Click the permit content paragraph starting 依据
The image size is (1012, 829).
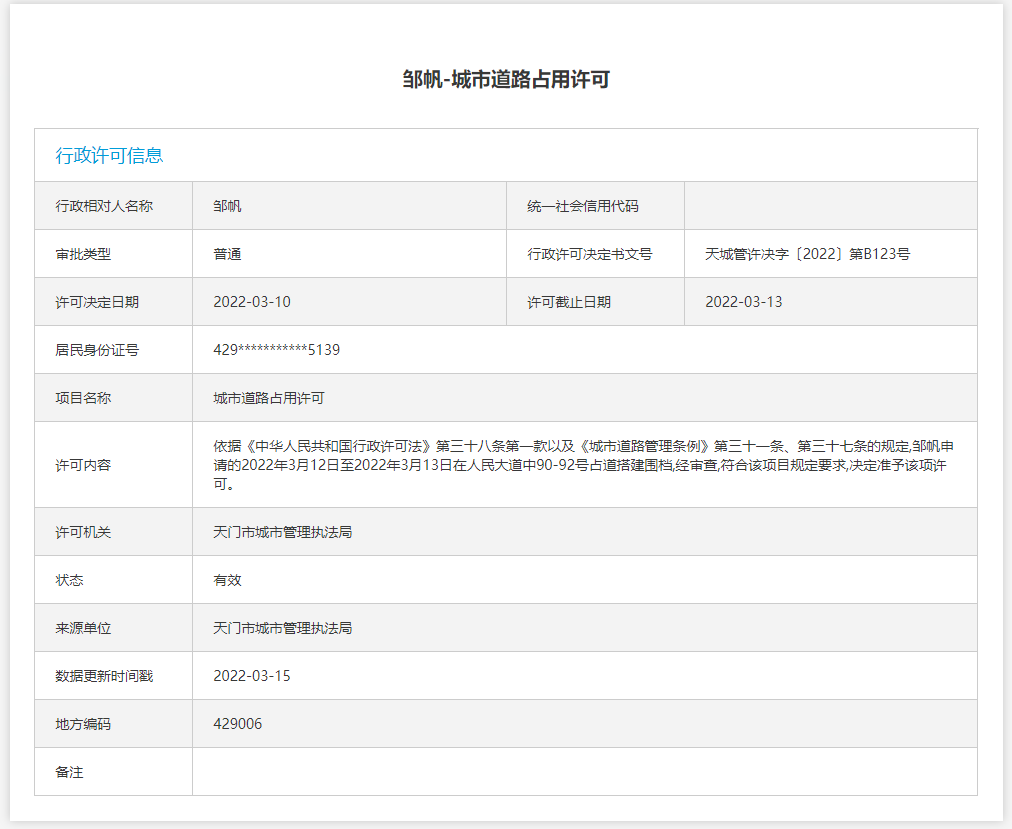[583, 465]
